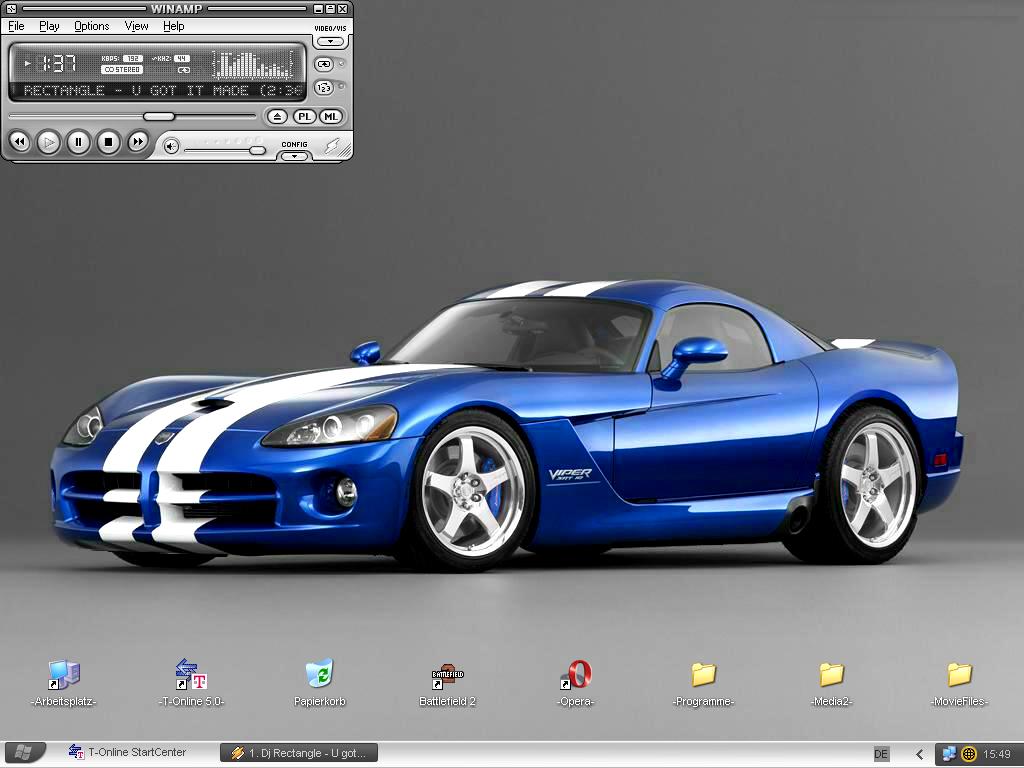Pause the playing track in Winamp
Screen dimensions: 1024x768
click(78, 143)
